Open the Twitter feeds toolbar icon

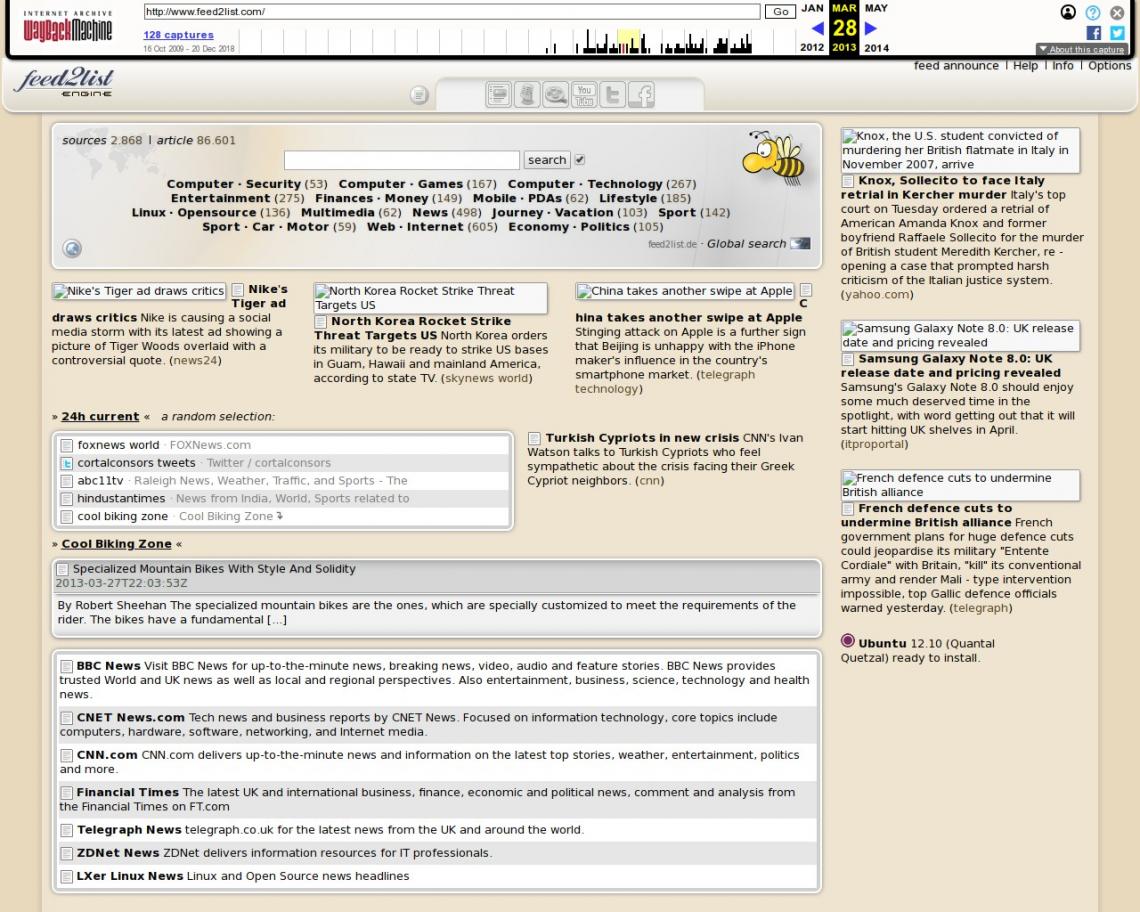pyautogui.click(x=613, y=95)
